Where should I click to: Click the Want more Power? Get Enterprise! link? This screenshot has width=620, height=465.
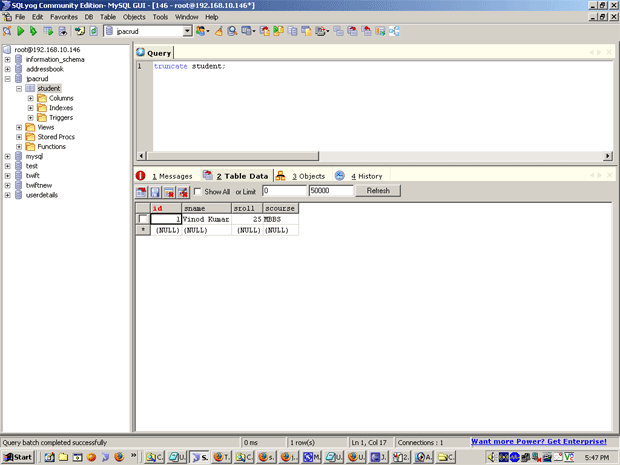539,441
